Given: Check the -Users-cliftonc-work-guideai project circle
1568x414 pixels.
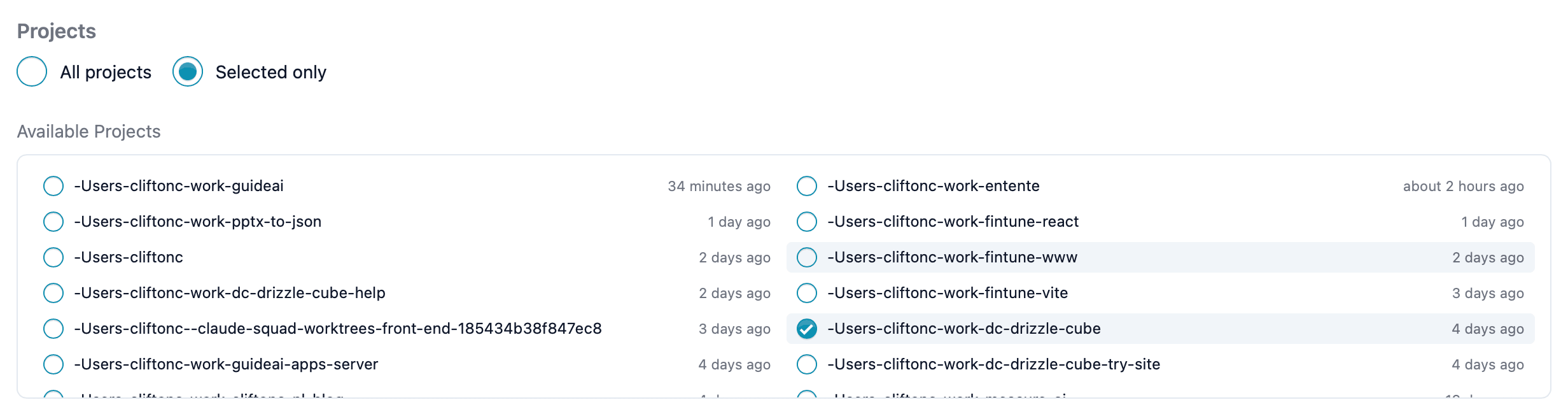Looking at the screenshot, I should 53,186.
